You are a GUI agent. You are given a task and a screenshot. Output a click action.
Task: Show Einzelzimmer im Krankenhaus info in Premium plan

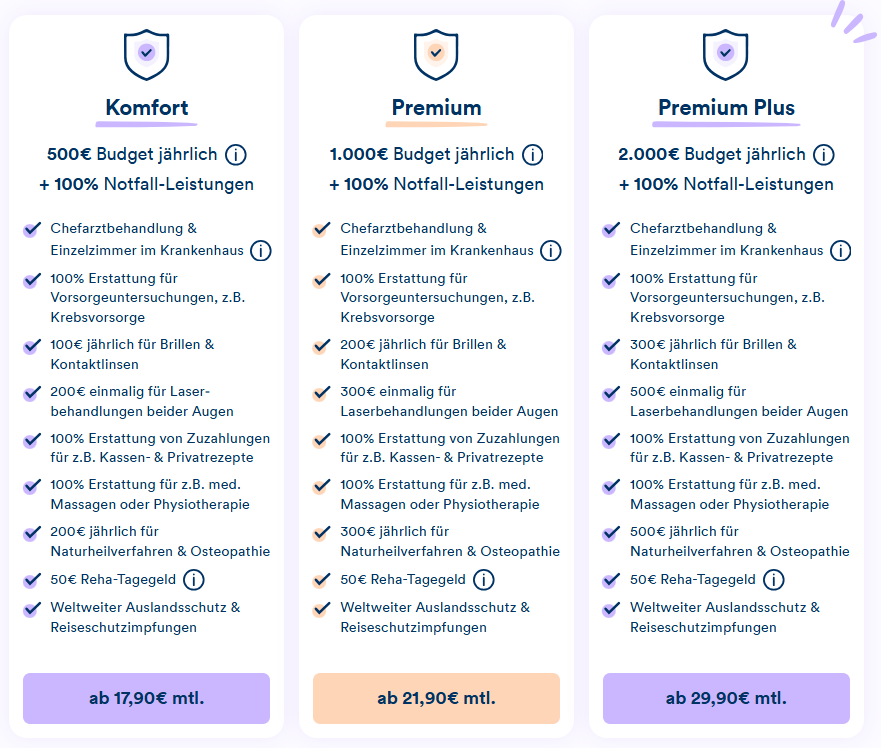point(551,251)
